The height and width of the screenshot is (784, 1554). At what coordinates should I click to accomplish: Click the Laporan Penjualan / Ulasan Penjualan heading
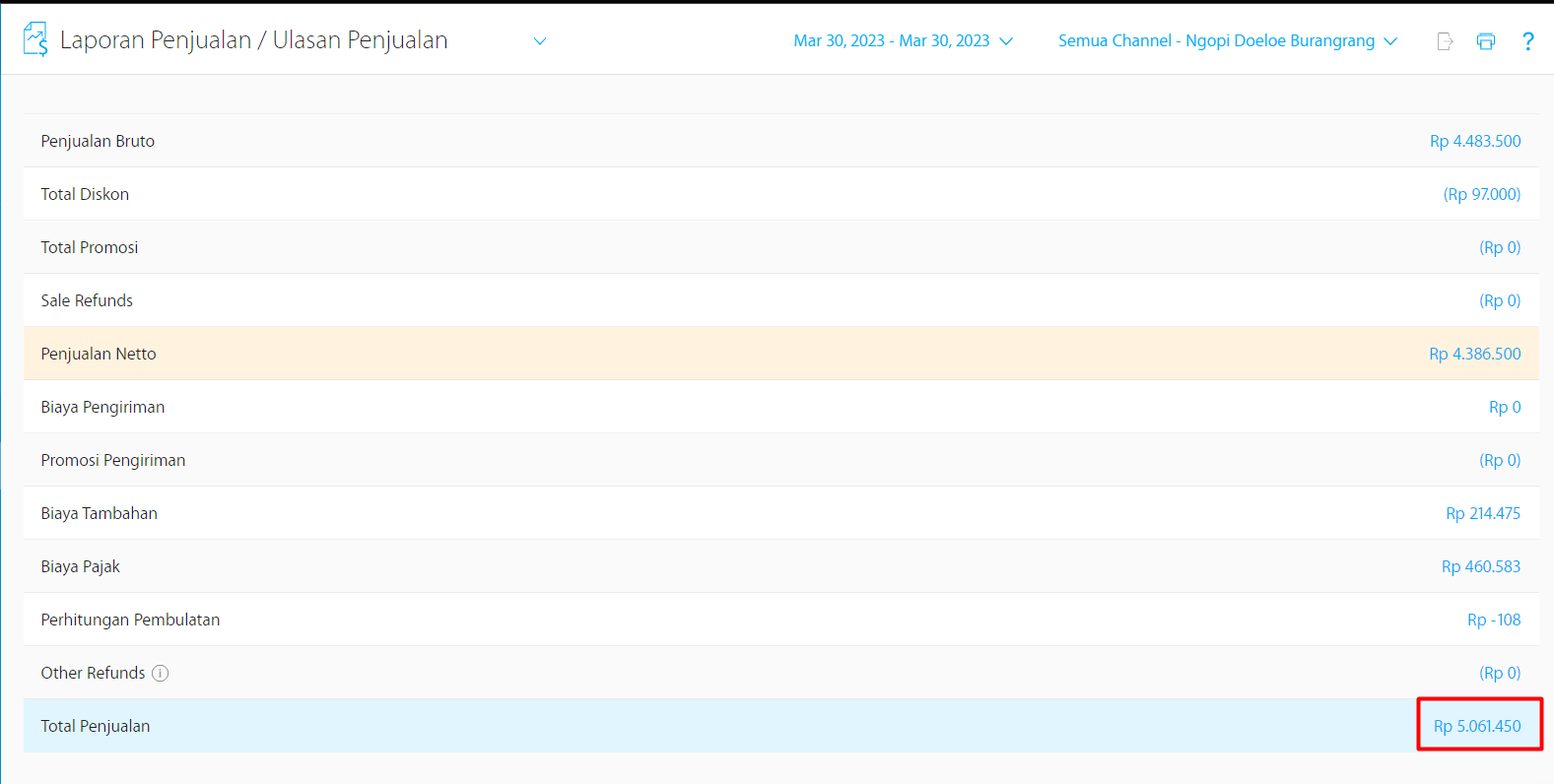tap(253, 40)
